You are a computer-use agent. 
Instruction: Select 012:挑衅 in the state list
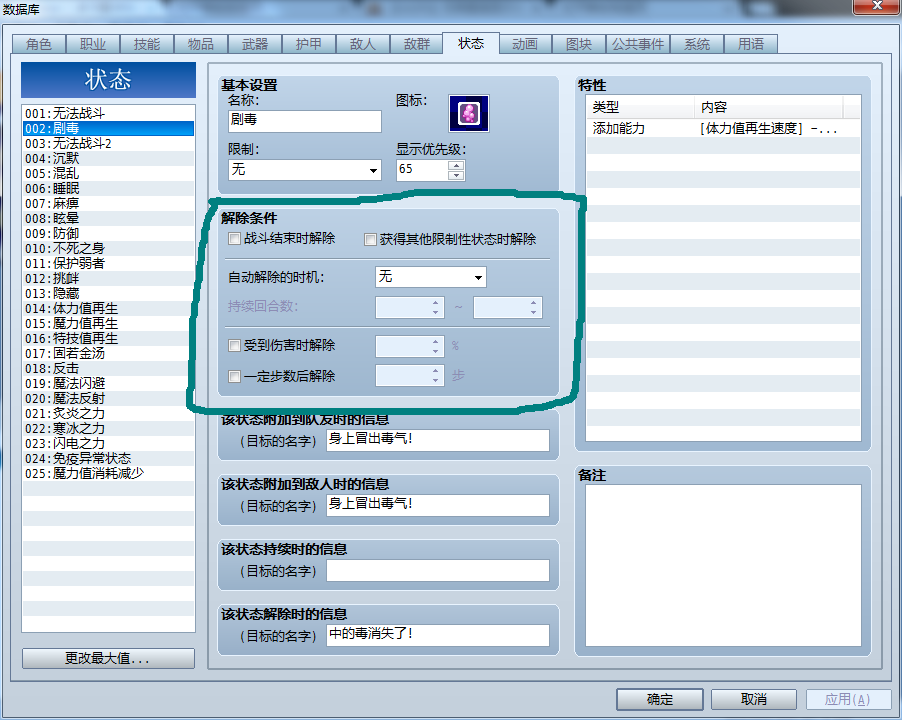[108, 278]
